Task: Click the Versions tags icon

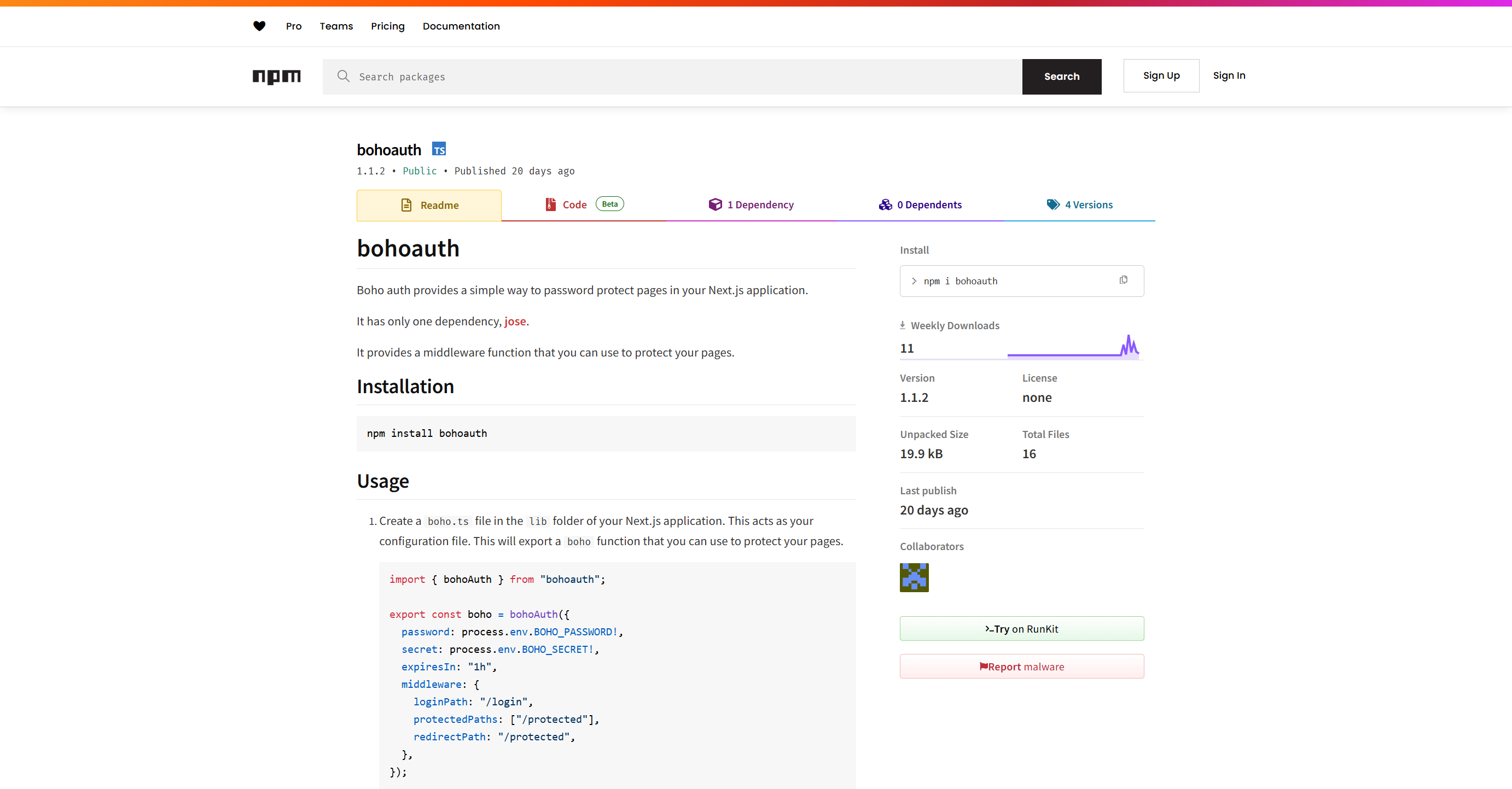Action: click(1053, 204)
